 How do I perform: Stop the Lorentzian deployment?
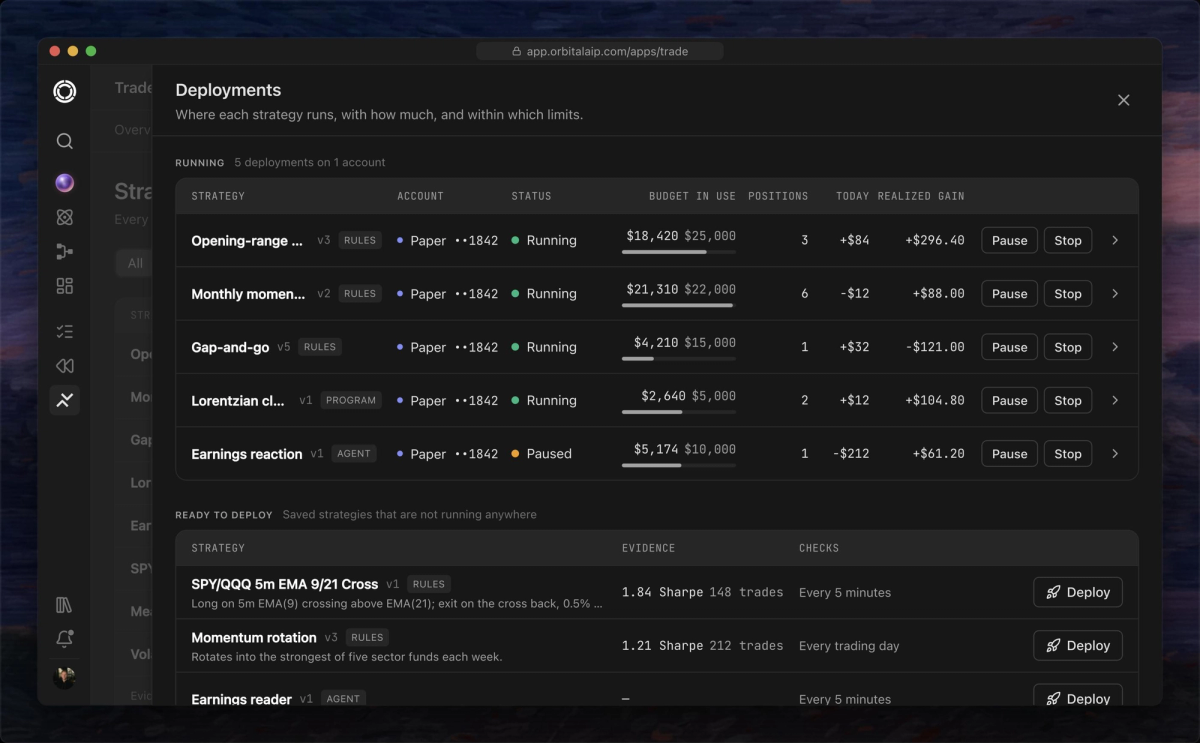(x=1068, y=400)
